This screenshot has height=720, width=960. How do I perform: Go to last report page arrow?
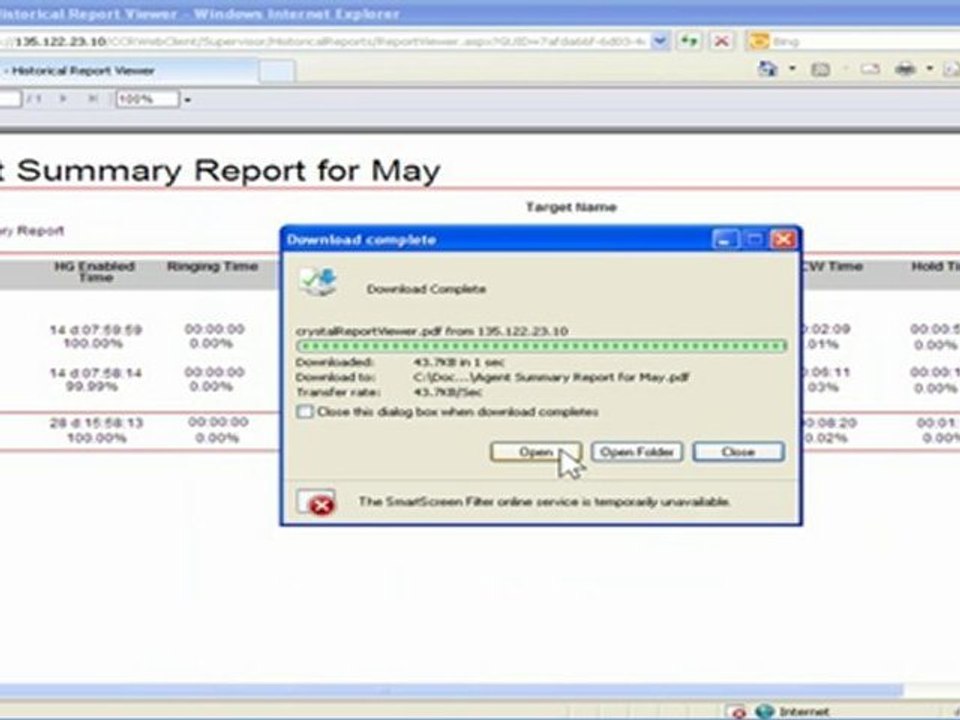pyautogui.click(x=92, y=98)
